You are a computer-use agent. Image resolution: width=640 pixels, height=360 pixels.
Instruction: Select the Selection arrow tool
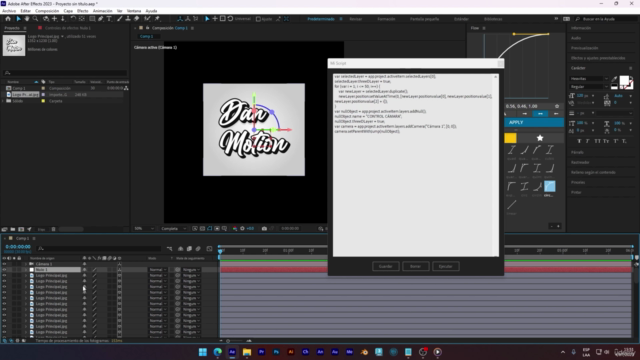[18, 19]
